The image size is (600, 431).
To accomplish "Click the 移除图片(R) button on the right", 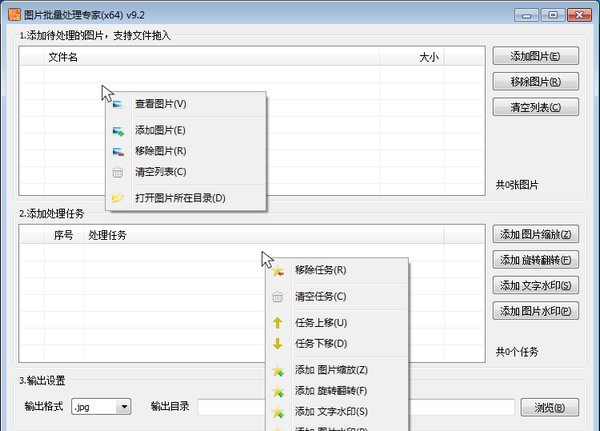I will [x=535, y=82].
